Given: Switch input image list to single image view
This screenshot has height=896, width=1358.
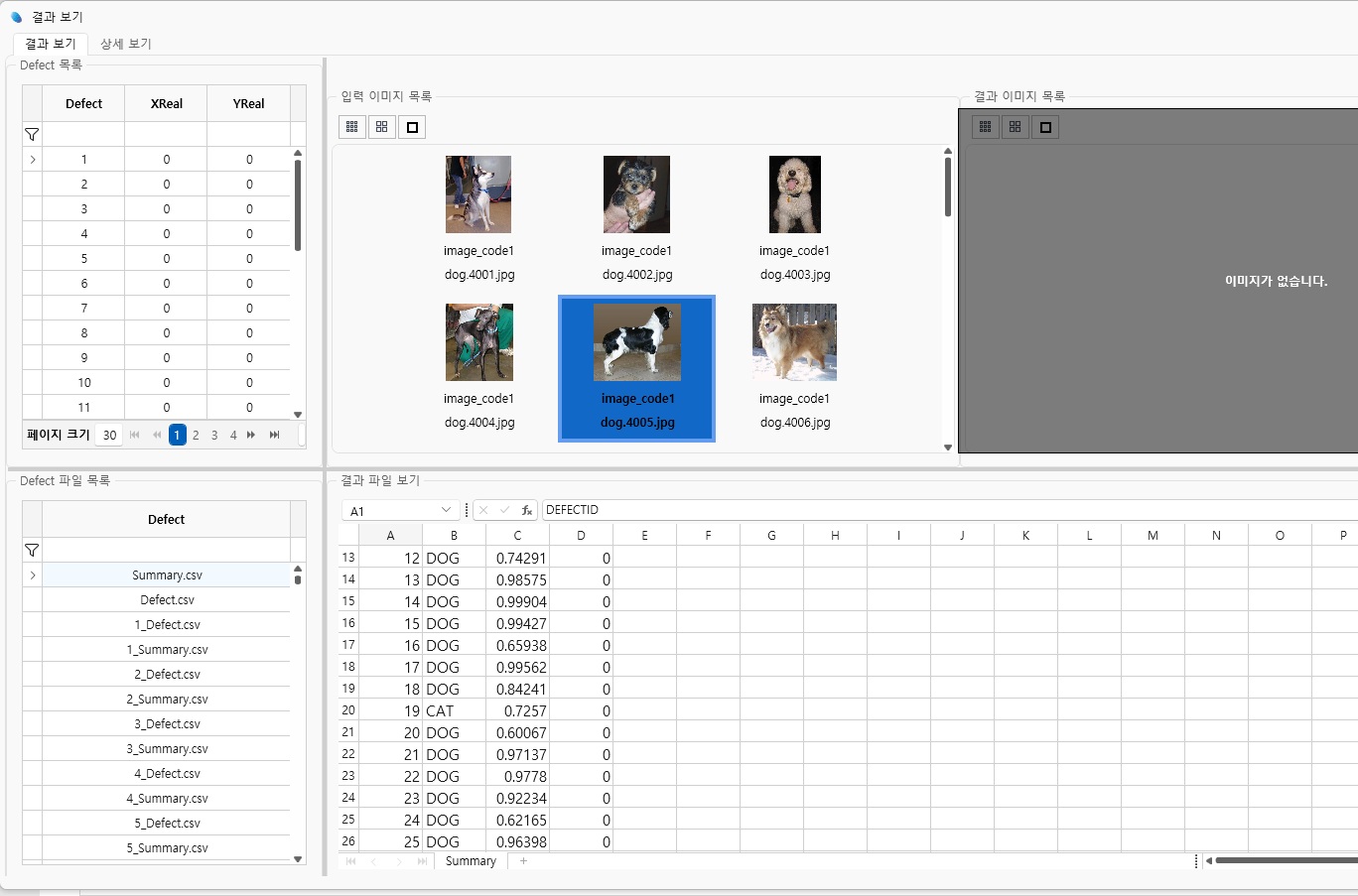Looking at the screenshot, I should pos(412,127).
